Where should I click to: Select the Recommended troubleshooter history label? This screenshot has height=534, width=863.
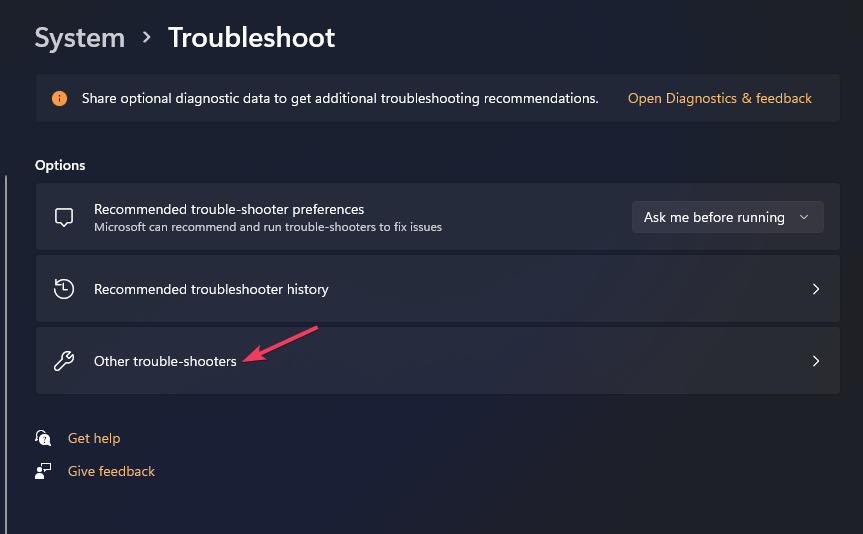211,289
